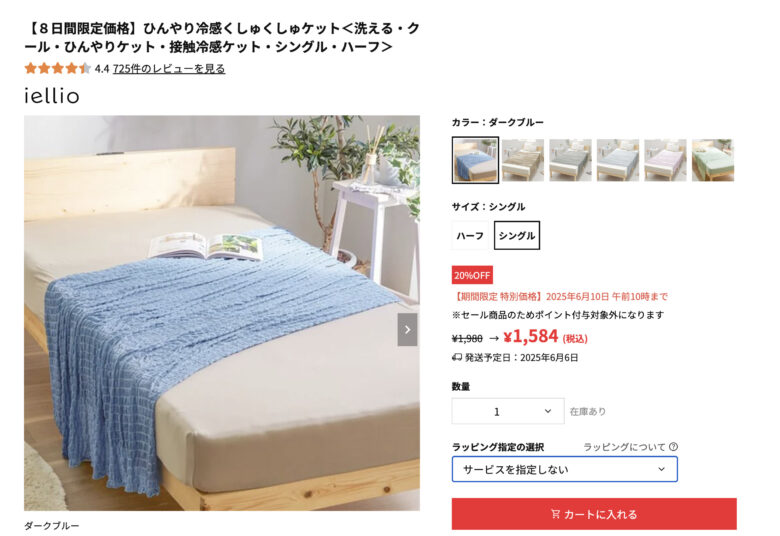Click the cart icon on カートに入れる button
Viewport: 780px width, 536px height.
[x=556, y=514]
